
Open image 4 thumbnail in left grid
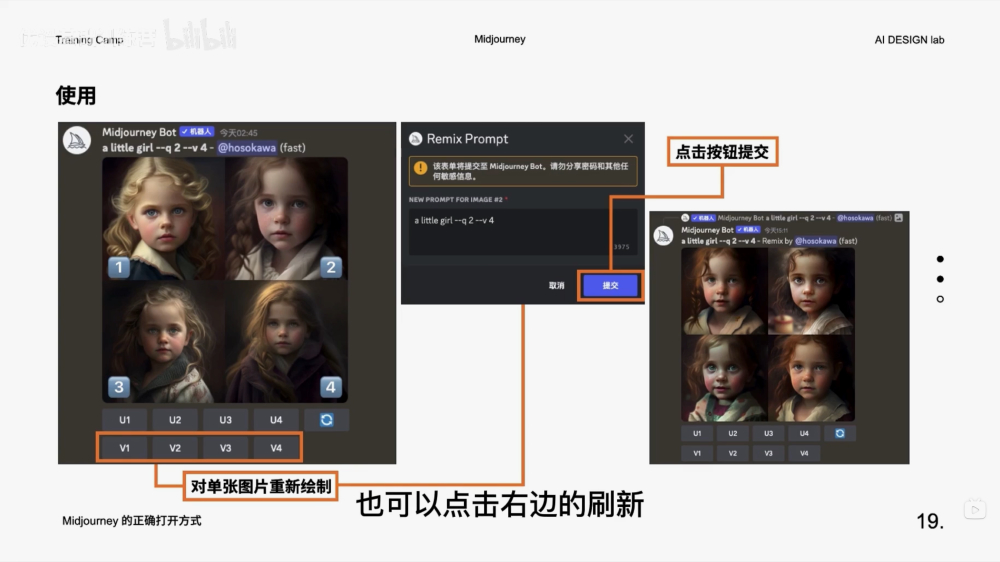pyautogui.click(x=286, y=341)
